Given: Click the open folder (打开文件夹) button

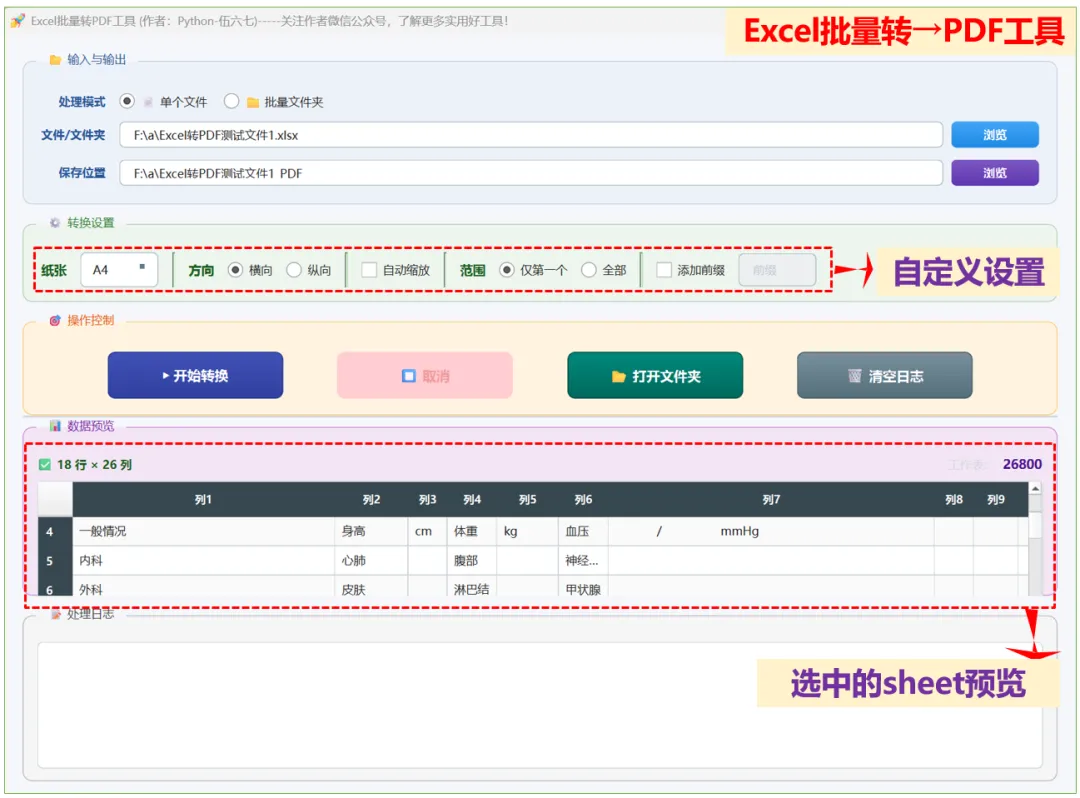Looking at the screenshot, I should click(x=655, y=375).
